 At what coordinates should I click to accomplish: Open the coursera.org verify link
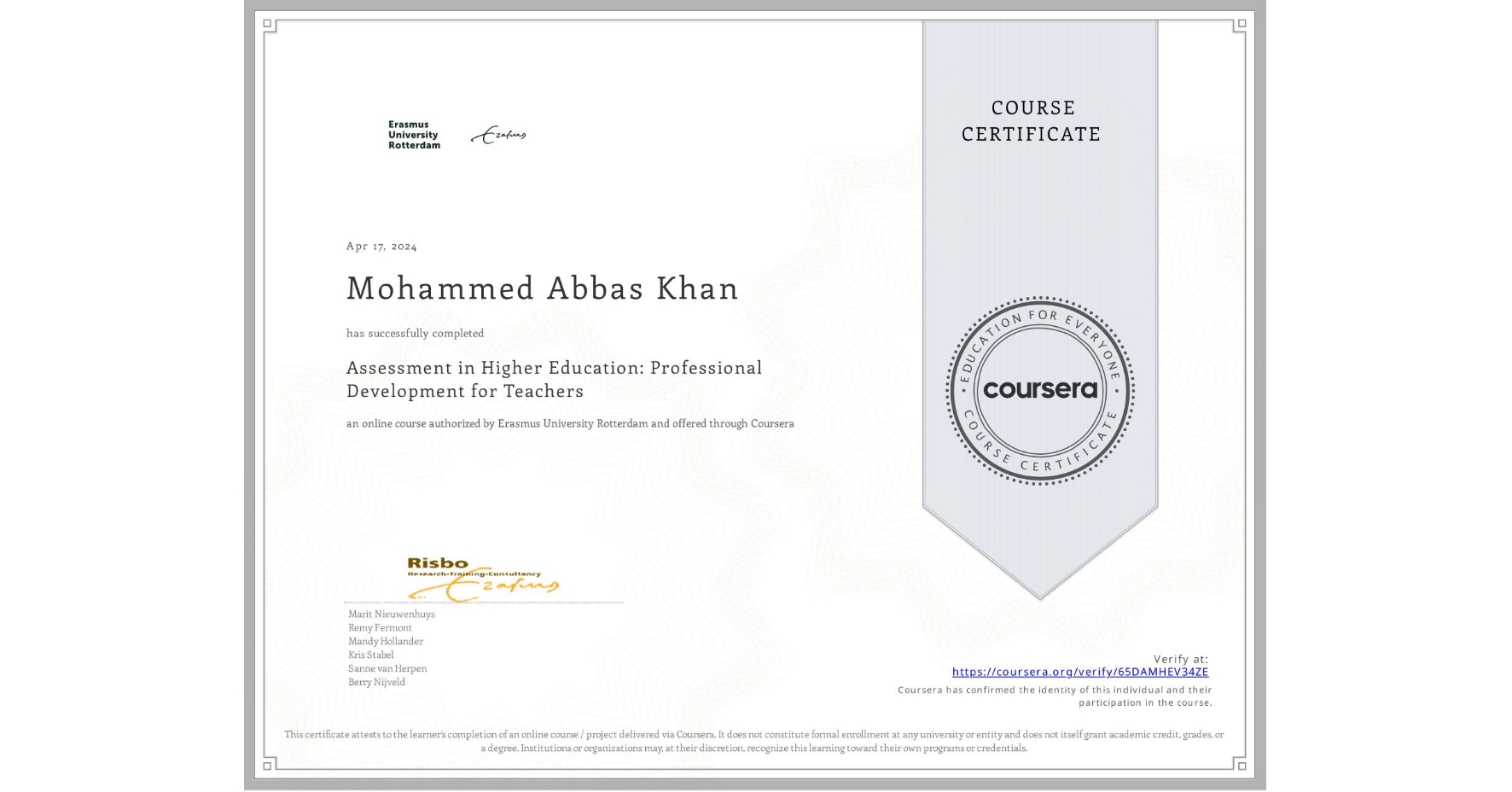[x=1080, y=672]
